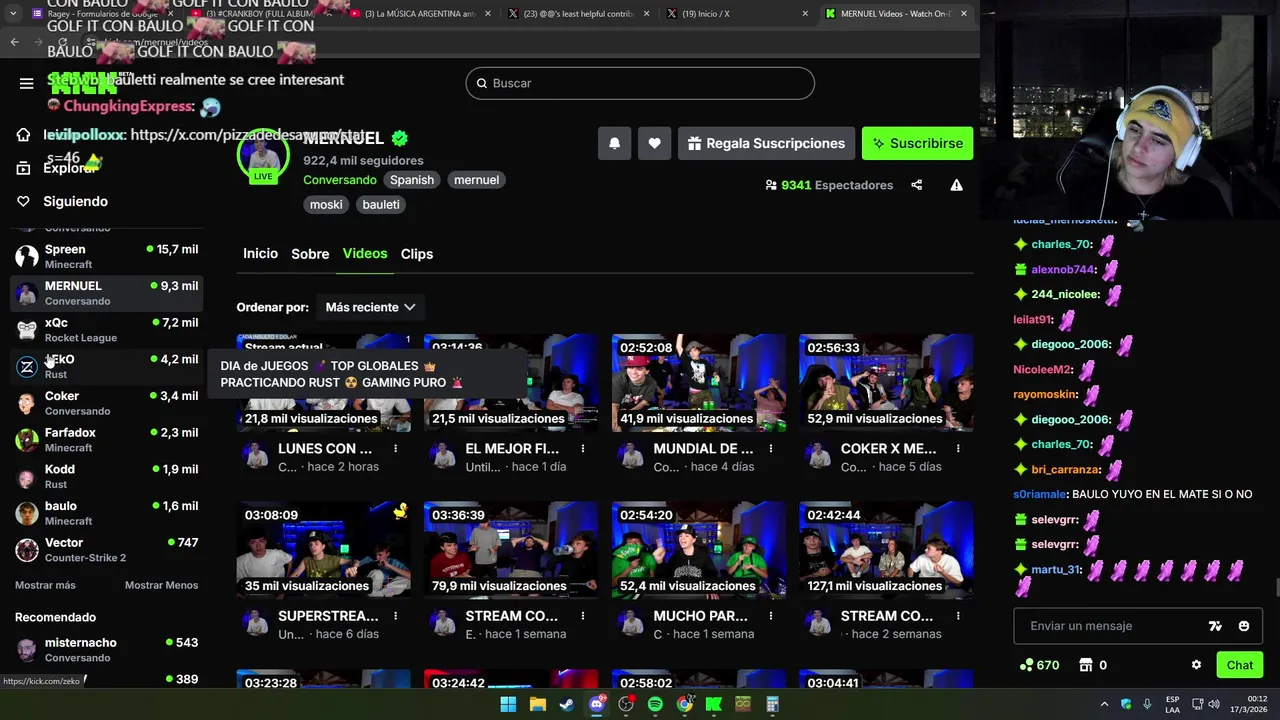Open options menu for COKER X ME video

[958, 449]
